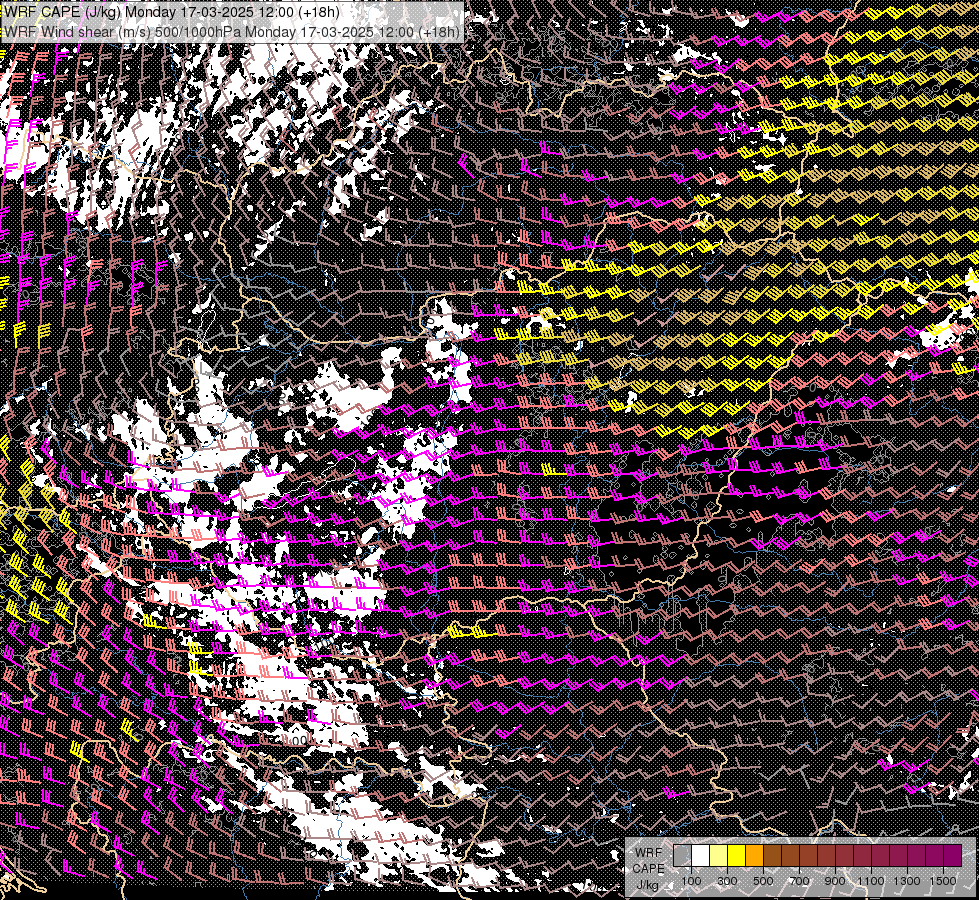This screenshot has width=979, height=900.
Task: Click the legend value 300
Action: (727, 881)
